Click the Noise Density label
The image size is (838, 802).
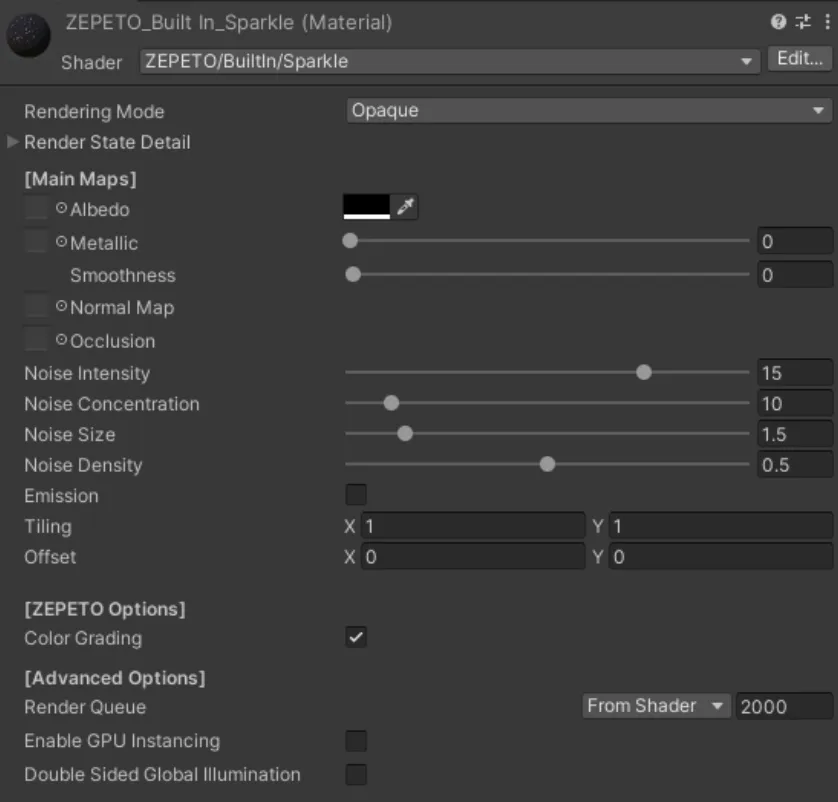(x=83, y=465)
